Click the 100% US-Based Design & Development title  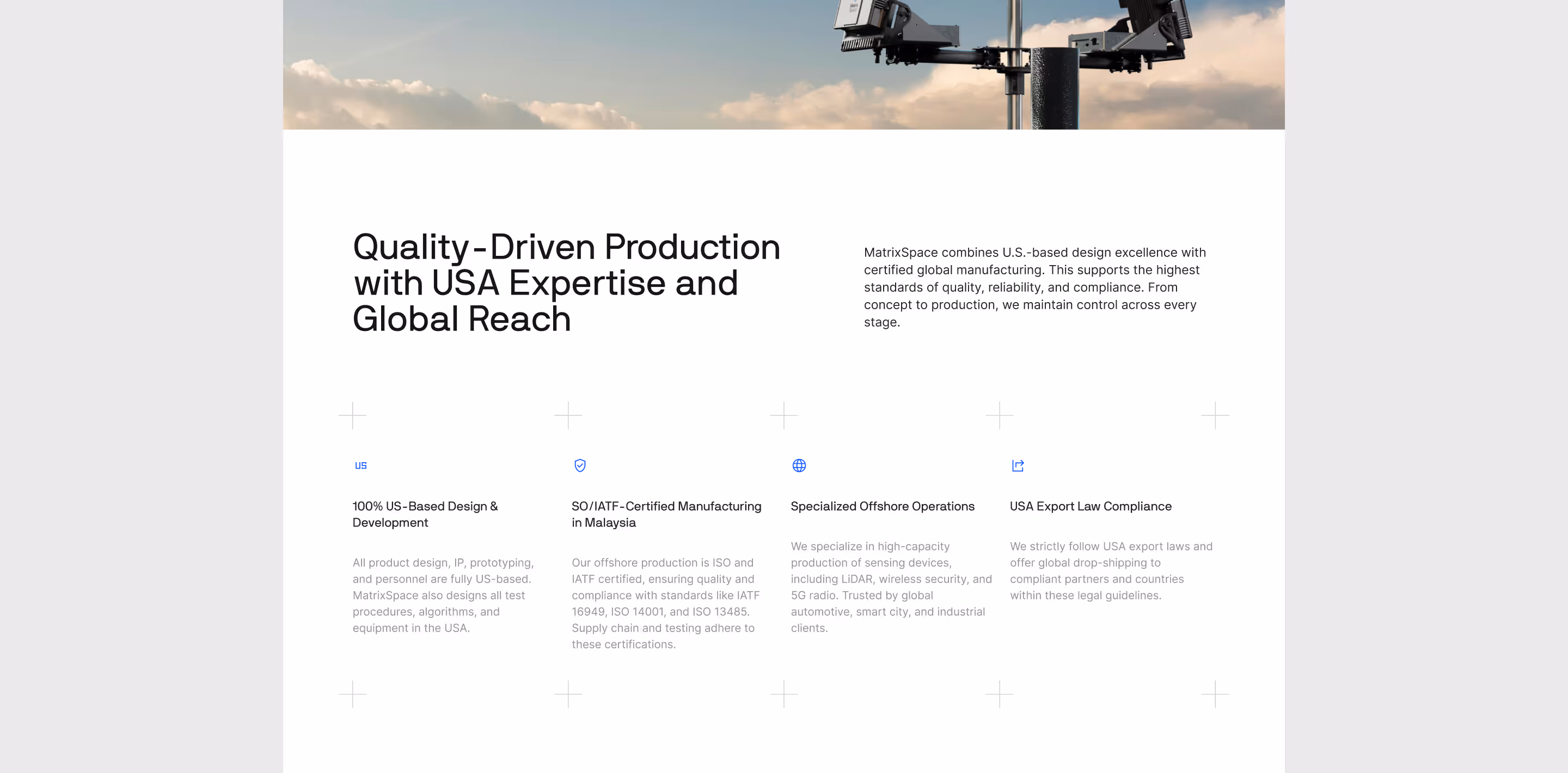(425, 514)
